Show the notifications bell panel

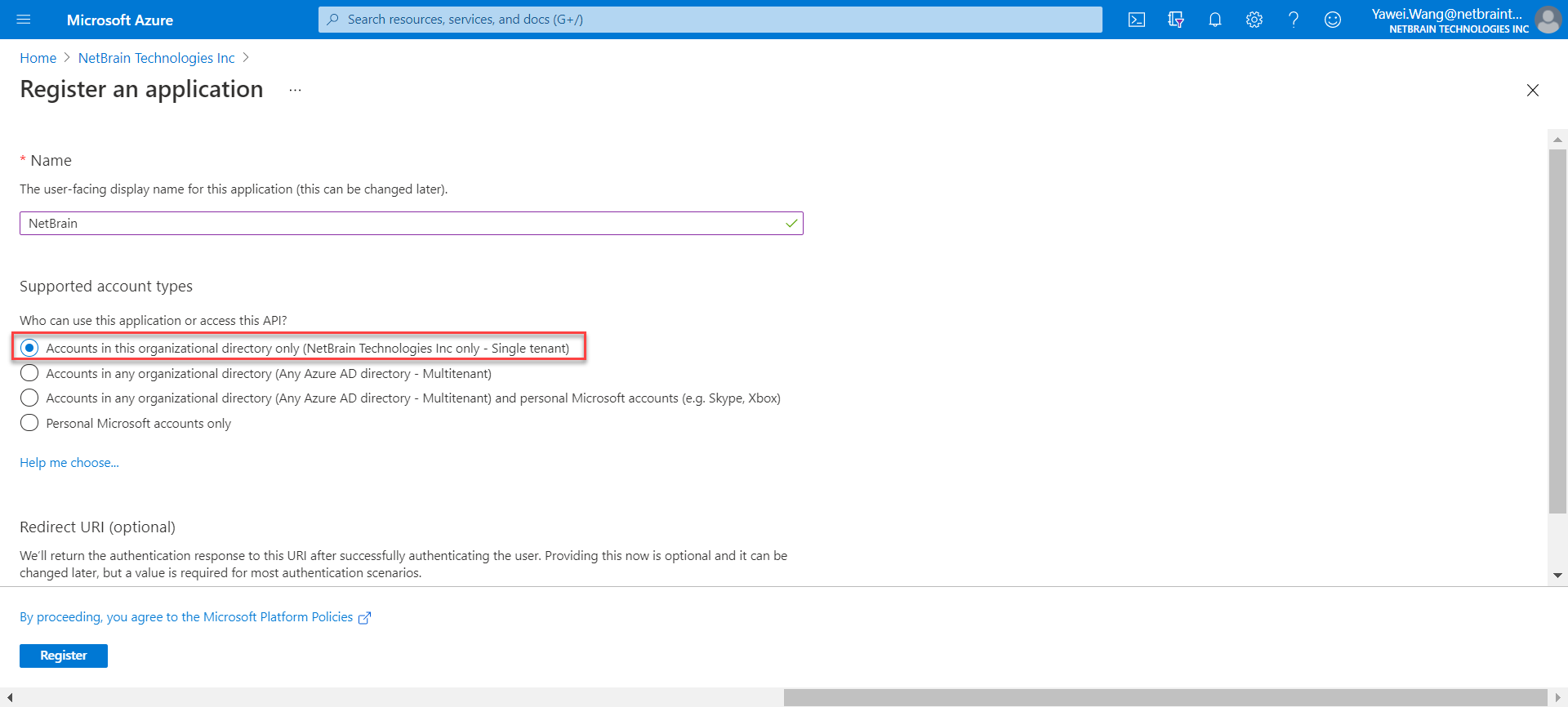point(1214,20)
